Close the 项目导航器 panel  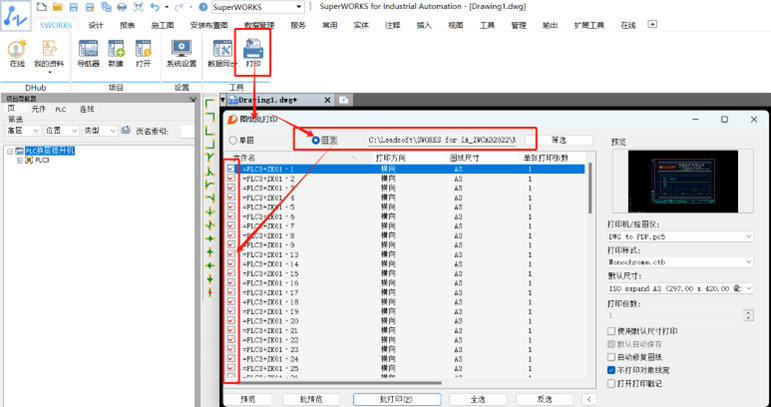193,99
